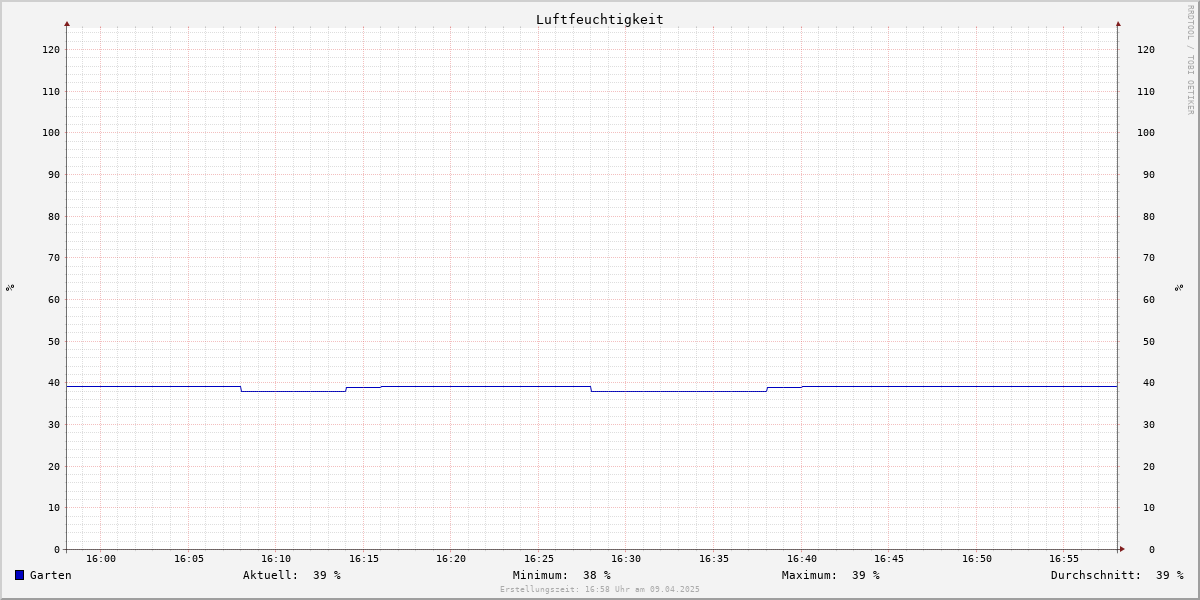Click the 16:15 time axis label
1200x600 pixels.
364,559
